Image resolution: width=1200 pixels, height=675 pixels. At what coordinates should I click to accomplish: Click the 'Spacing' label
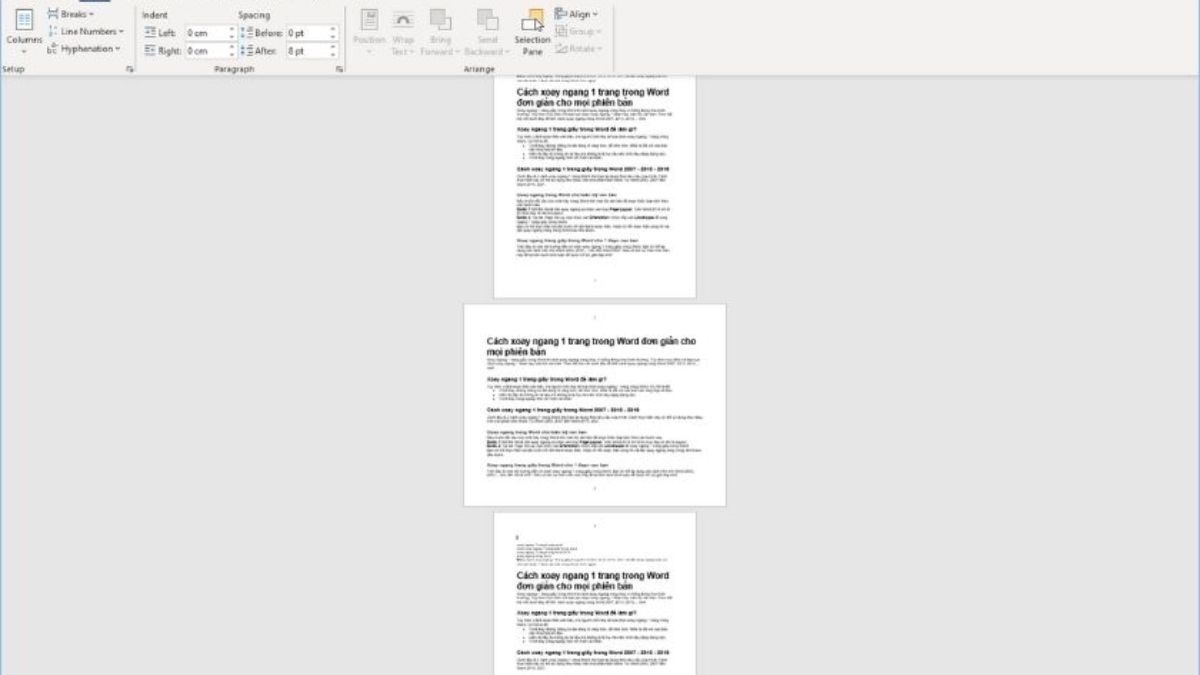coord(254,15)
